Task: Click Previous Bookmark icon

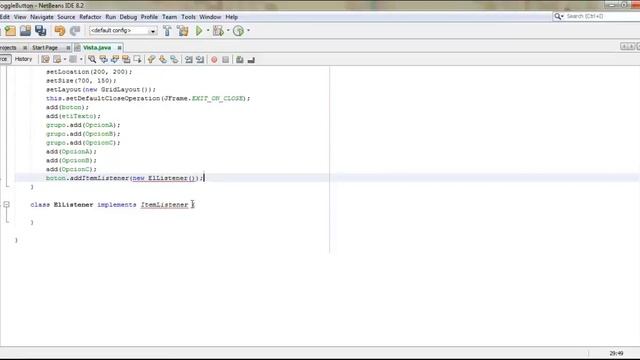Action: (x=151, y=60)
